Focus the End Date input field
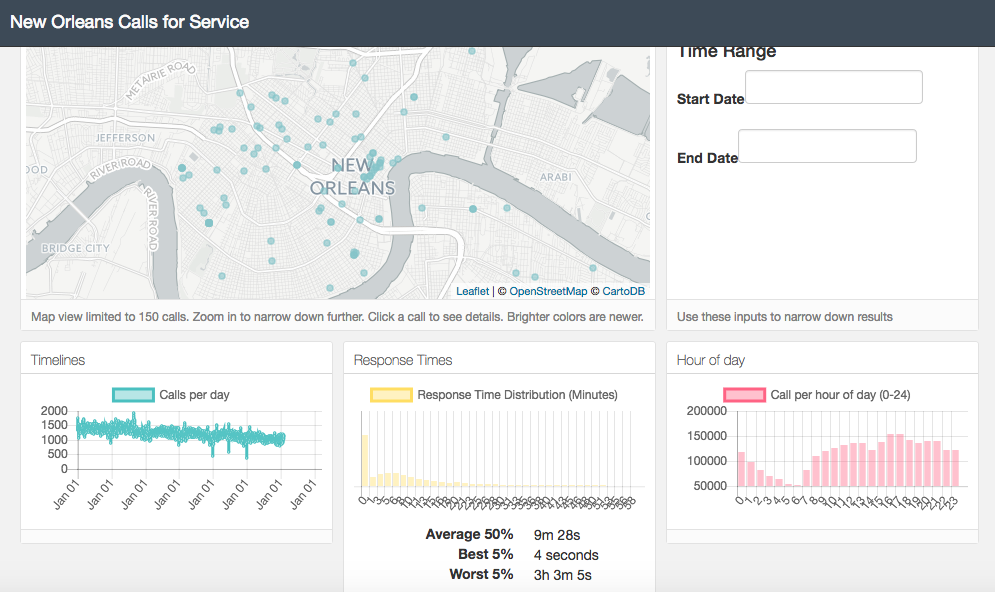Viewport: 995px width, 592px height. click(827, 146)
